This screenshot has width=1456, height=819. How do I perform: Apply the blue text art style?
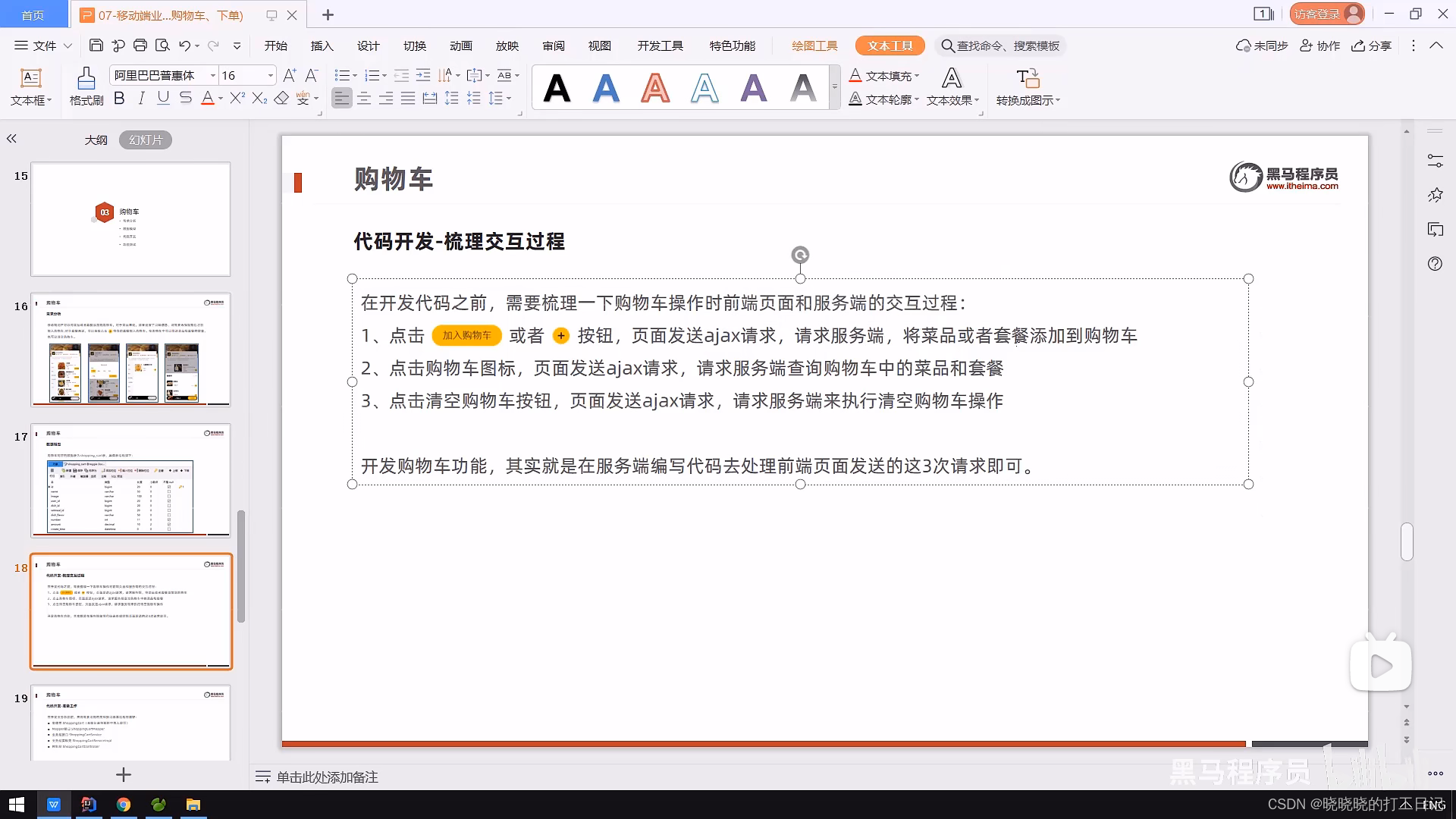tap(606, 88)
